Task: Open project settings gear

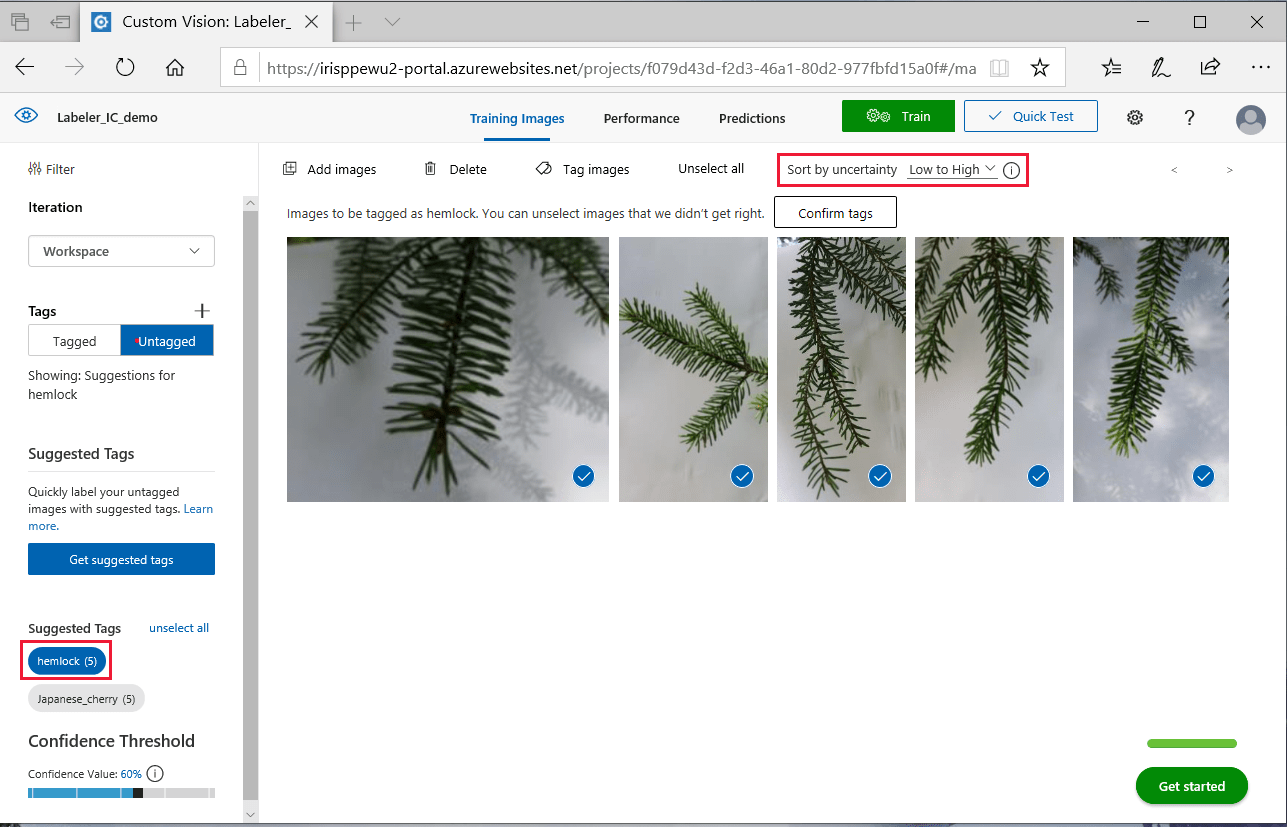Action: [x=1135, y=117]
